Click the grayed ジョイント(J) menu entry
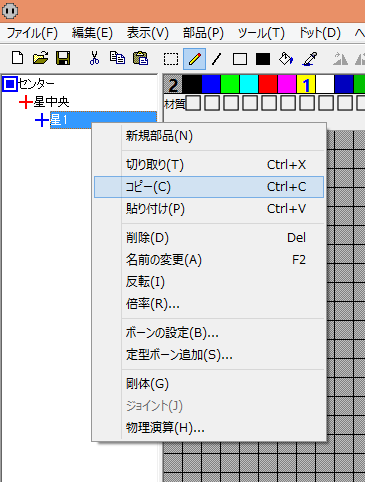Screen dimensions: 365x482 (209, 406)
